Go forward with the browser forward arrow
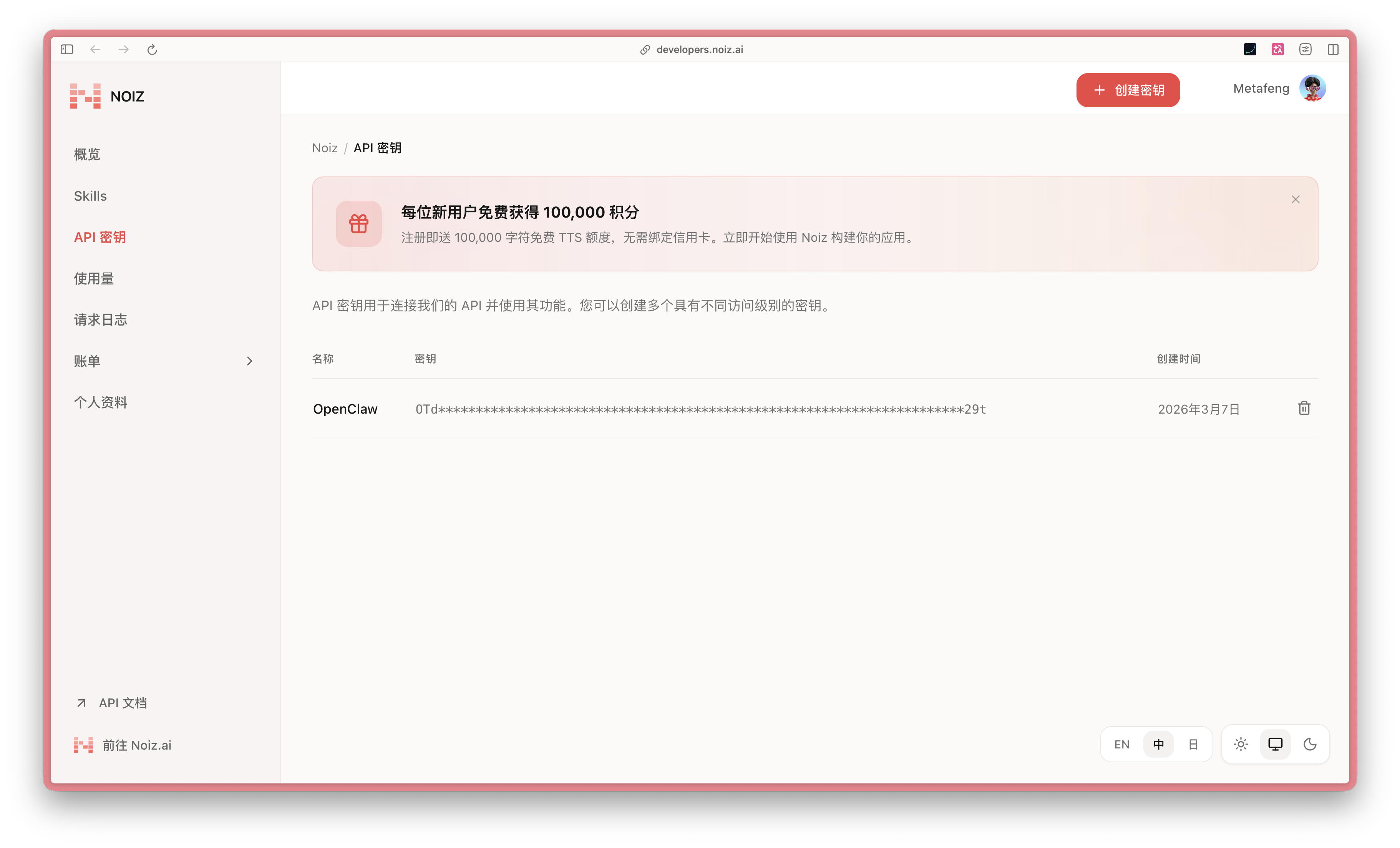1400x848 pixels. pyautogui.click(x=124, y=50)
